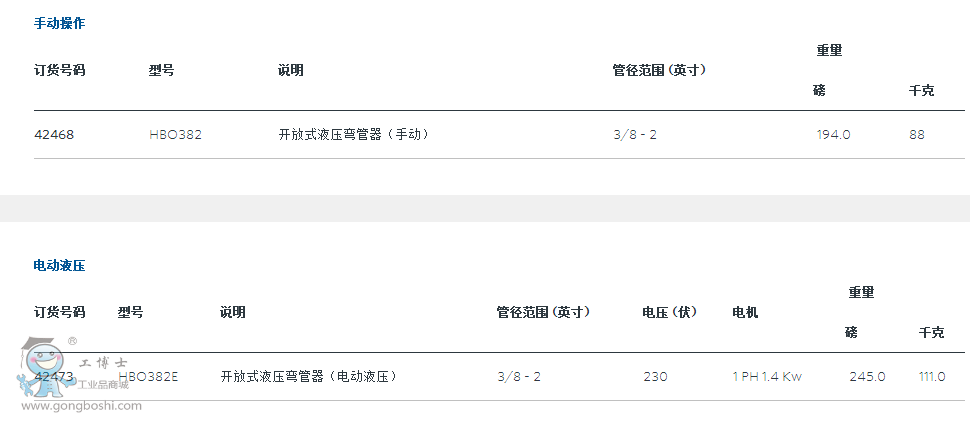Click the 电机 column header
The height and width of the screenshot is (425, 970).
[x=745, y=312]
